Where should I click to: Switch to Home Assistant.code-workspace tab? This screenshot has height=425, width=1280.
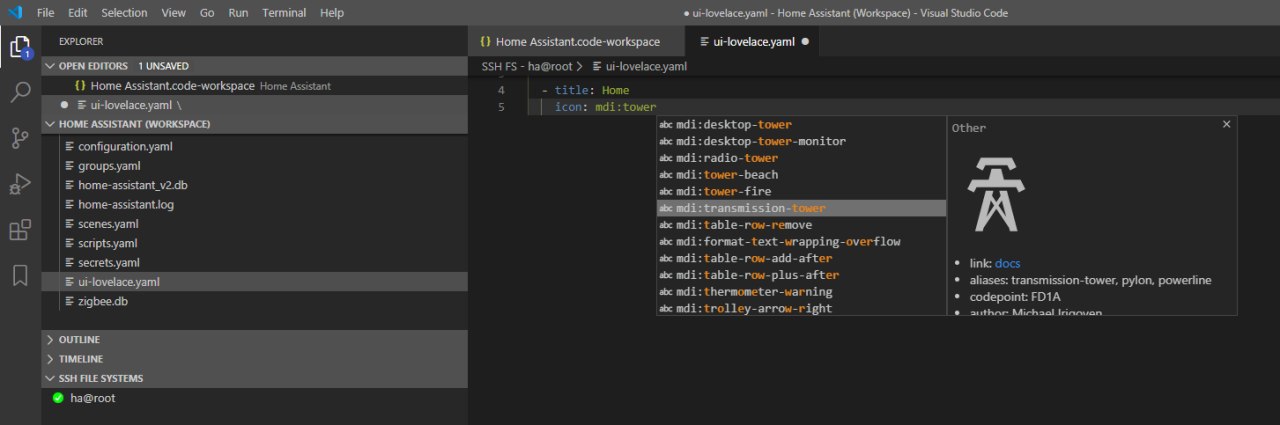(x=577, y=42)
